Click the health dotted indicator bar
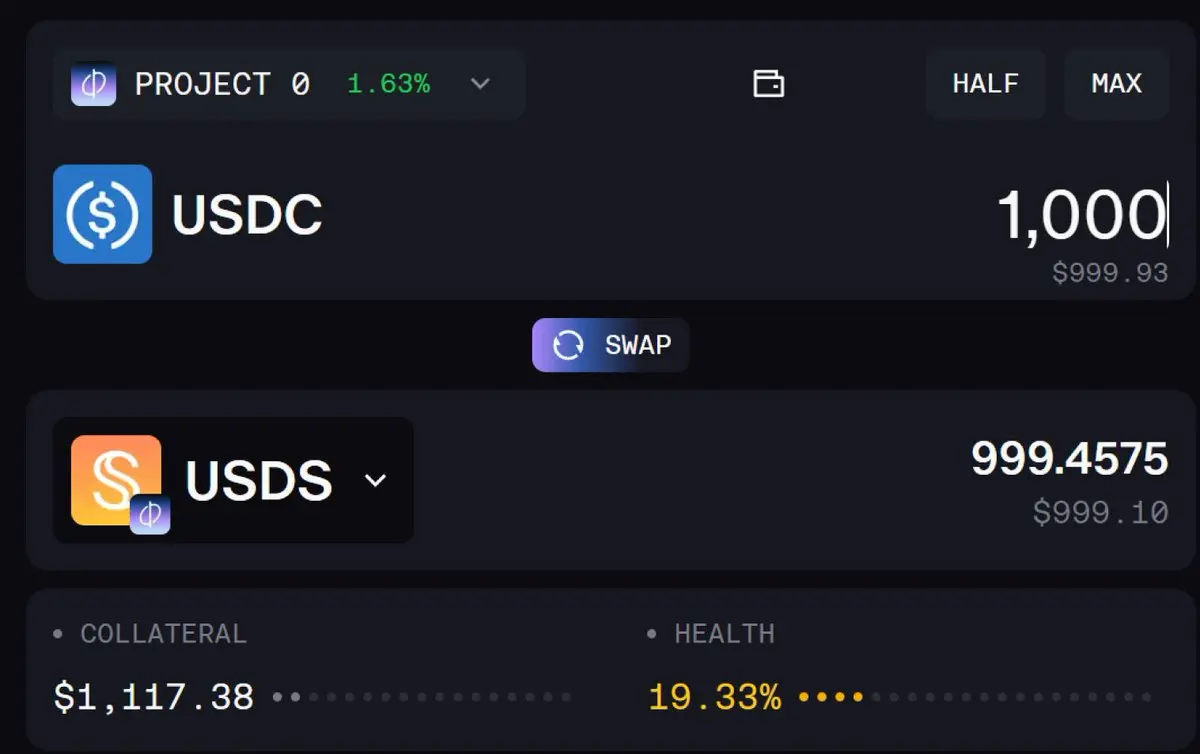Image resolution: width=1200 pixels, height=754 pixels. click(x=976, y=697)
